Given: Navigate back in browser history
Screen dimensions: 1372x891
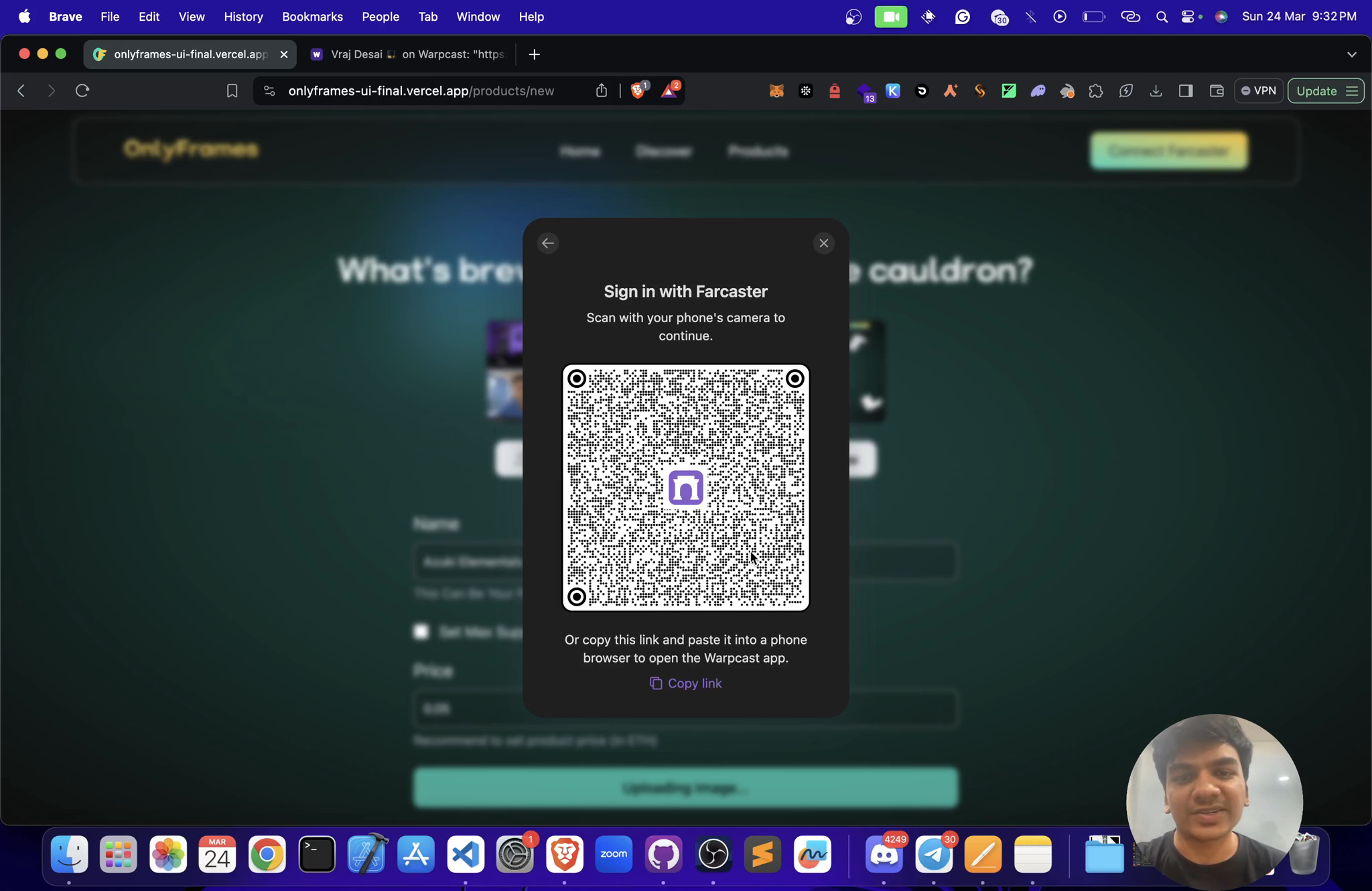Looking at the screenshot, I should pos(21,90).
